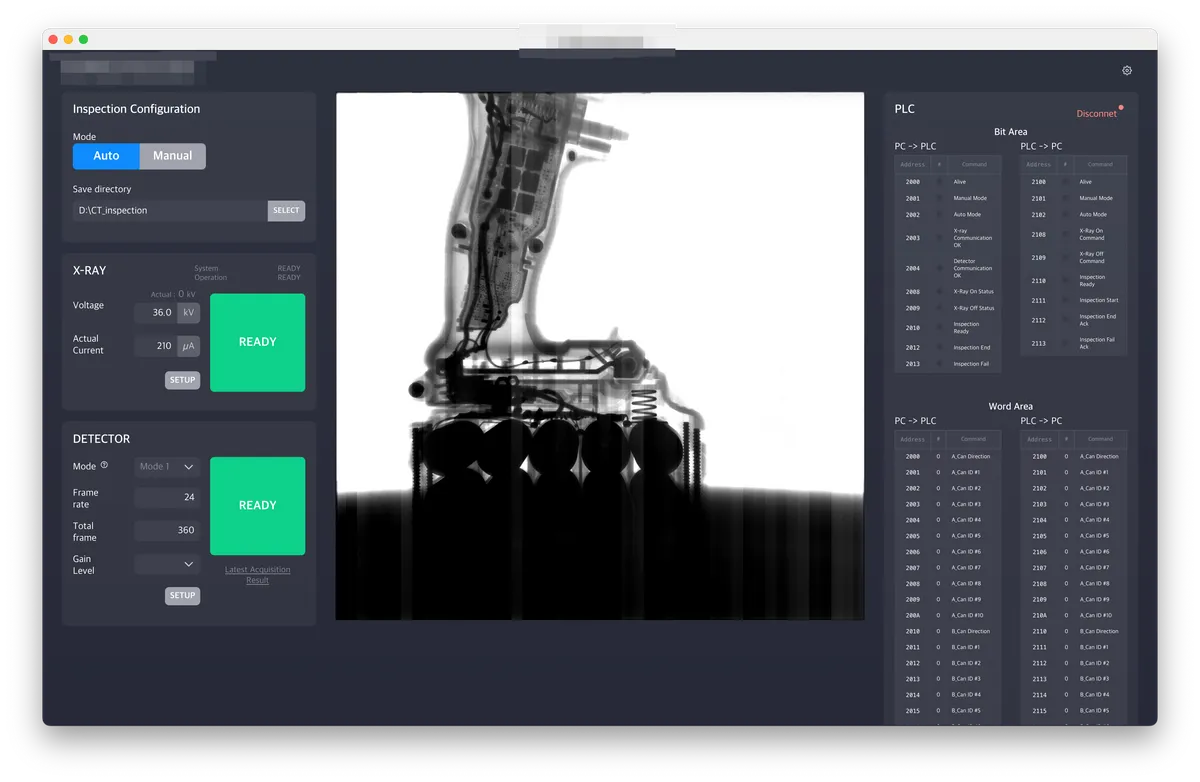Click the help icon beside detector Mode
Screen dimensions: 1200x782
coord(104,465)
